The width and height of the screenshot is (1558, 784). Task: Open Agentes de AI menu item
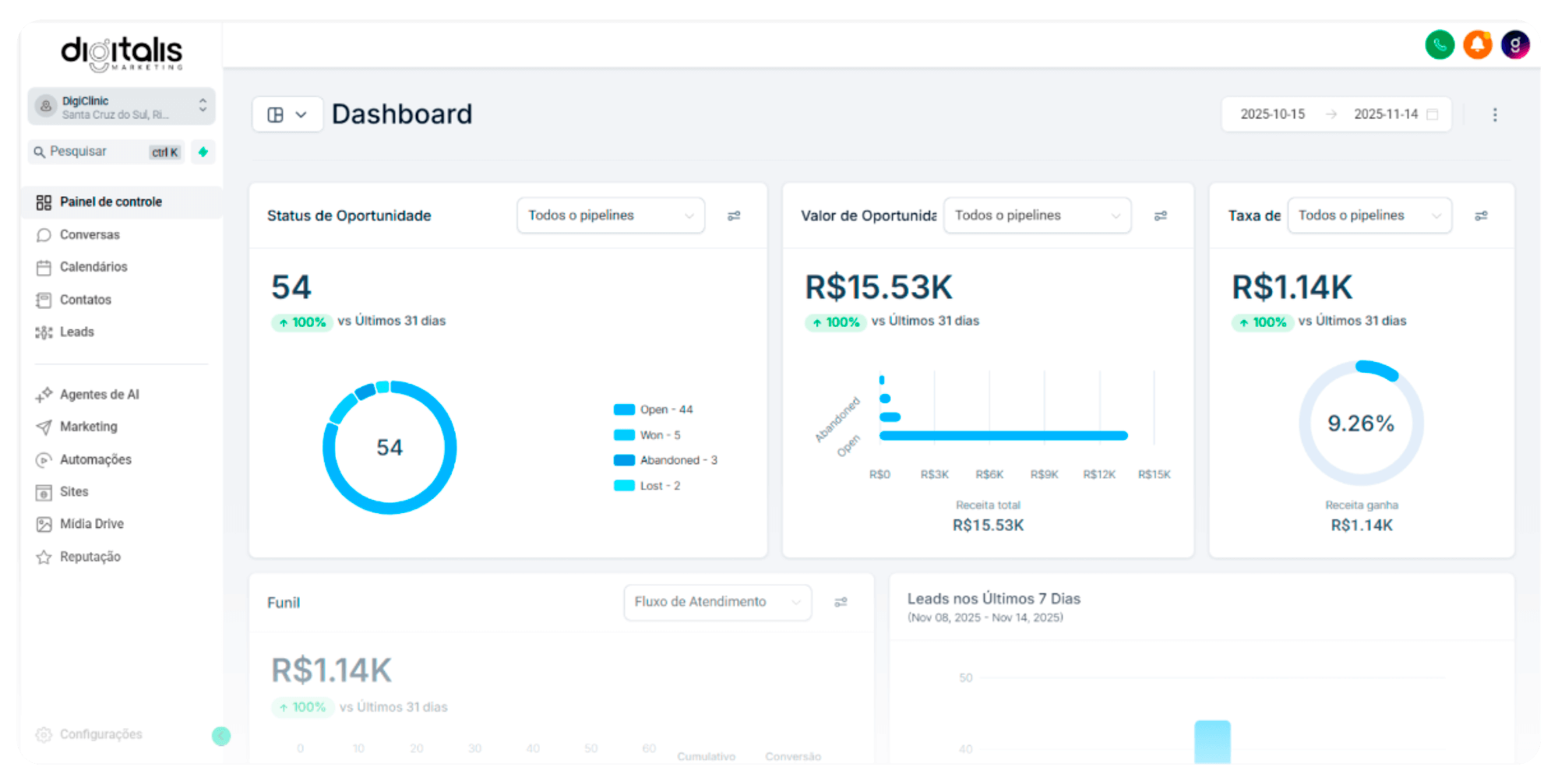tap(99, 395)
